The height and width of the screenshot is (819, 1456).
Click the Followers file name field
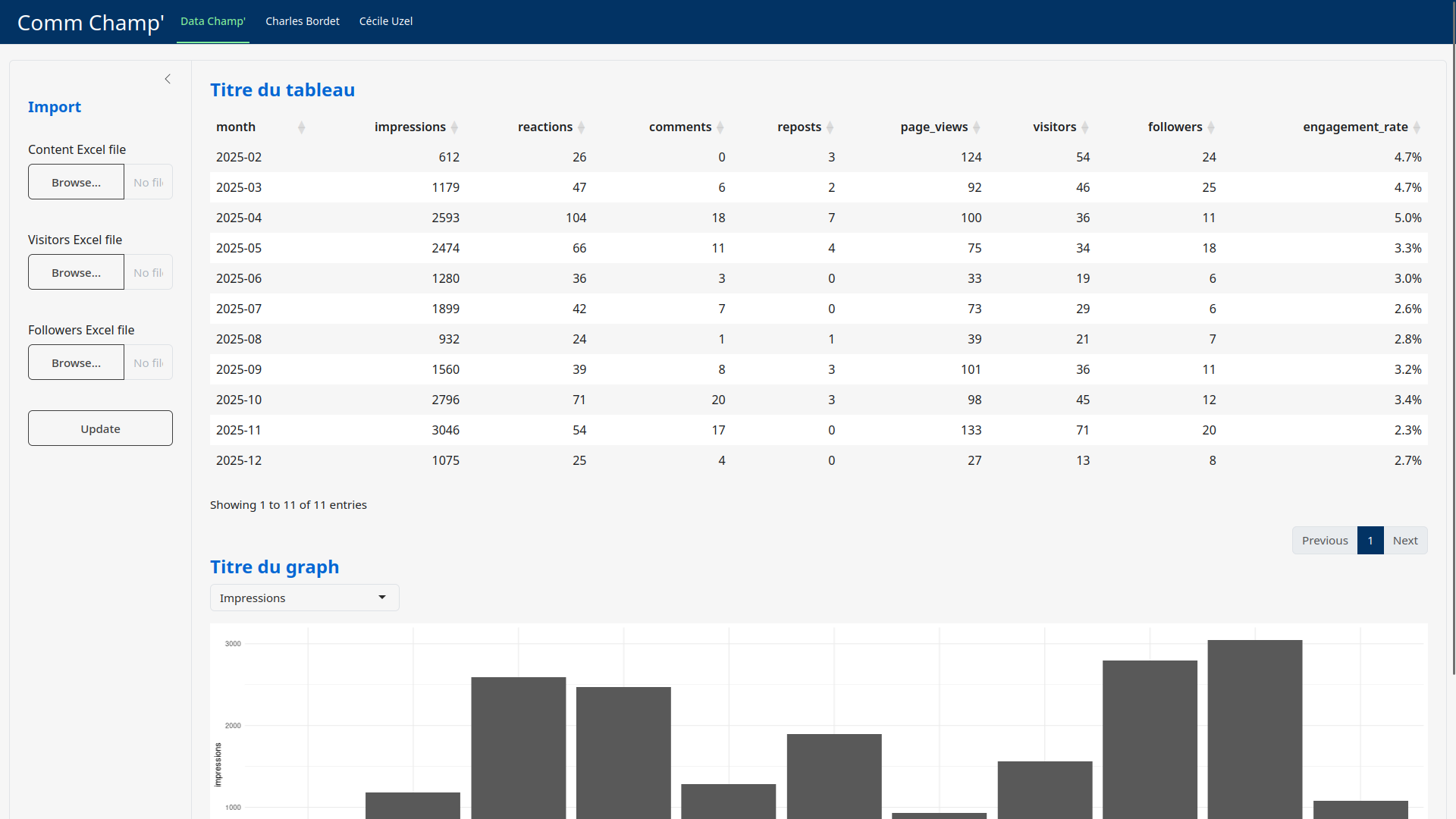pos(149,362)
